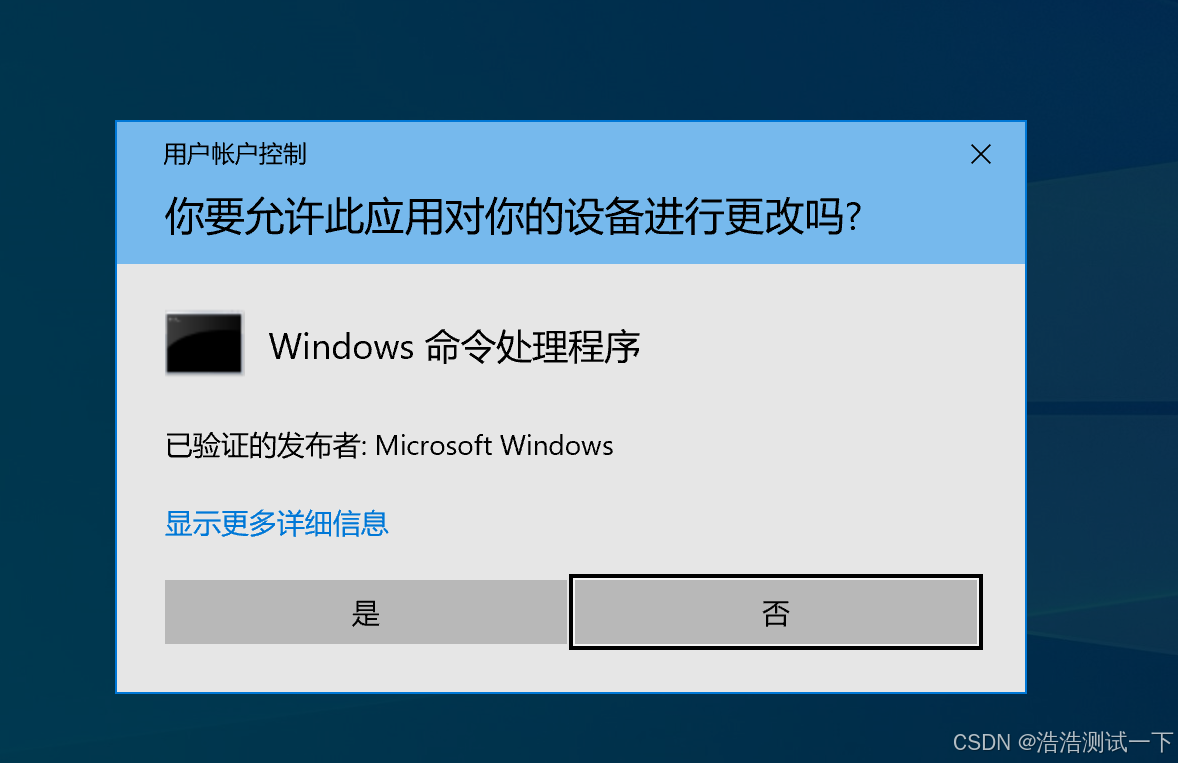Image resolution: width=1178 pixels, height=763 pixels.
Task: Open the 显示更多详细信息 link
Action: [x=276, y=523]
